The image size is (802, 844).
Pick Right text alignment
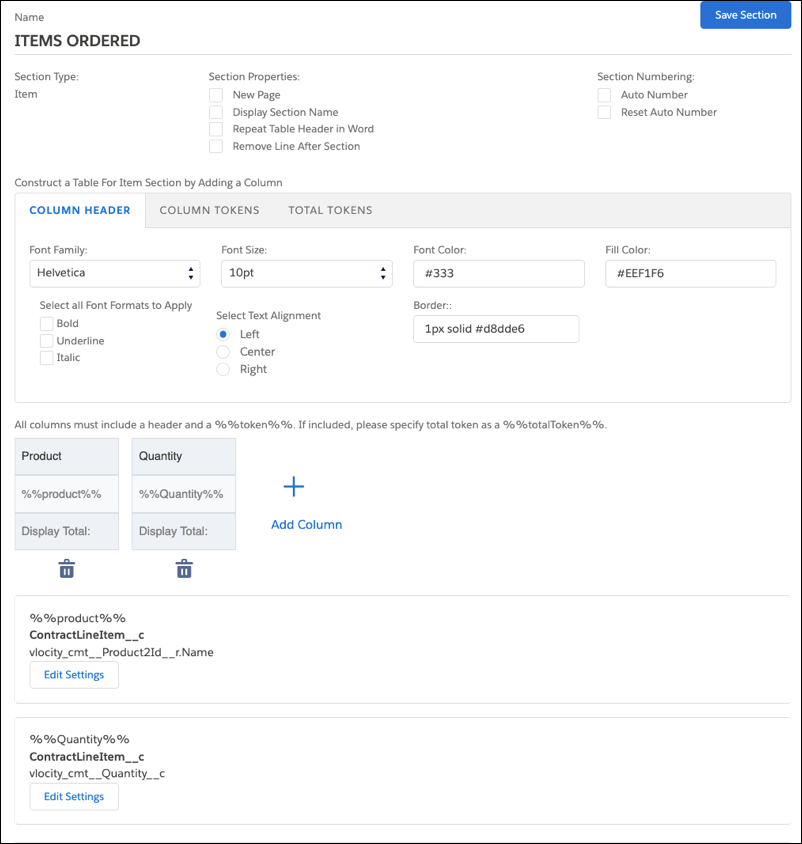[223, 369]
